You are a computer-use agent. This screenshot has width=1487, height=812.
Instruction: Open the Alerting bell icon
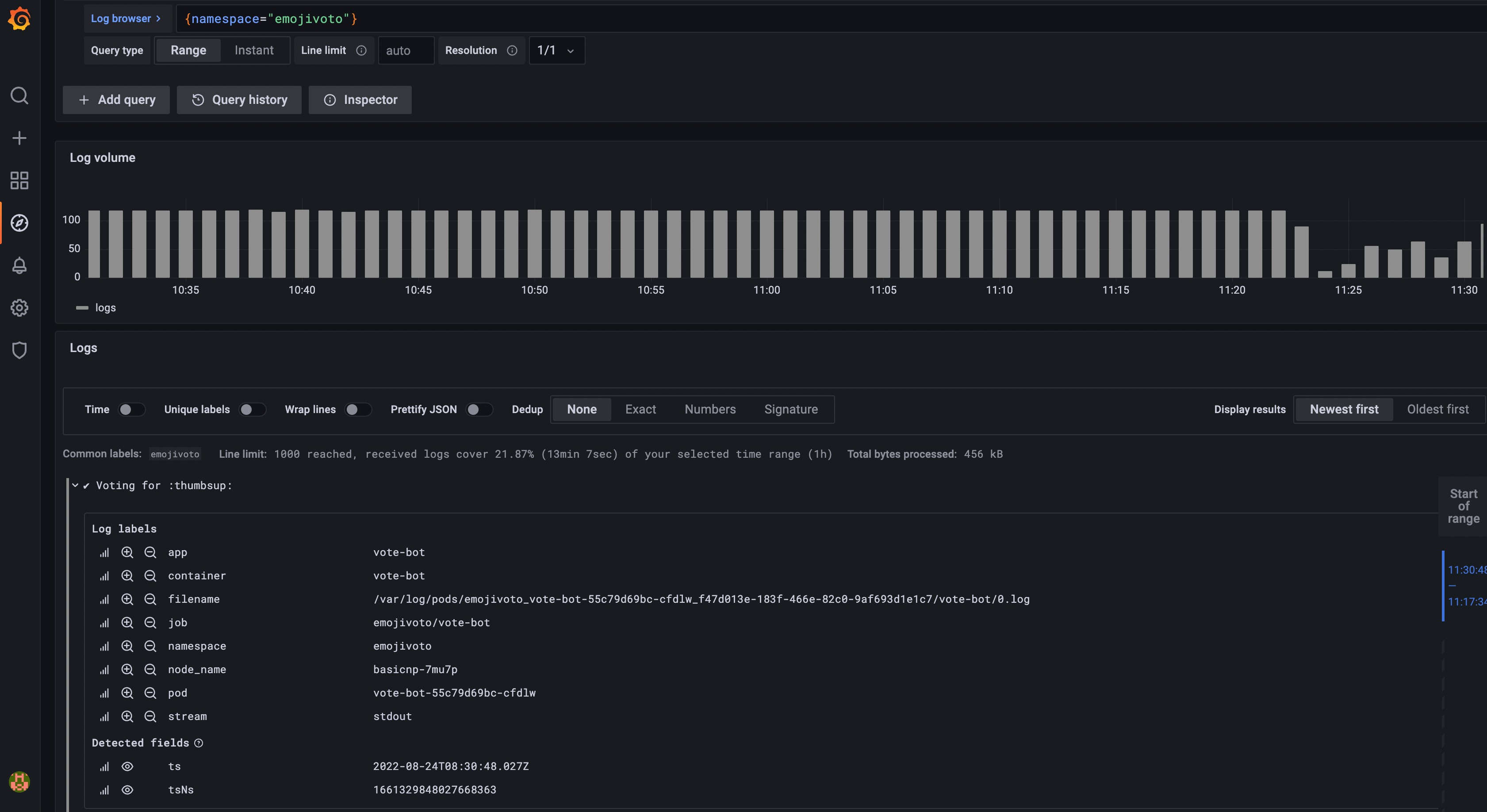pos(19,265)
